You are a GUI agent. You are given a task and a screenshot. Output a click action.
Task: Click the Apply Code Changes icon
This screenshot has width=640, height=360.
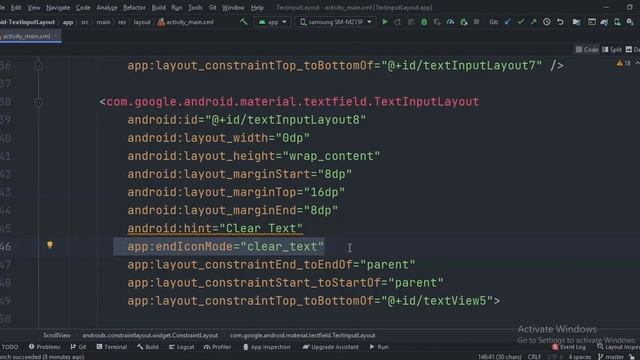[x=411, y=22]
